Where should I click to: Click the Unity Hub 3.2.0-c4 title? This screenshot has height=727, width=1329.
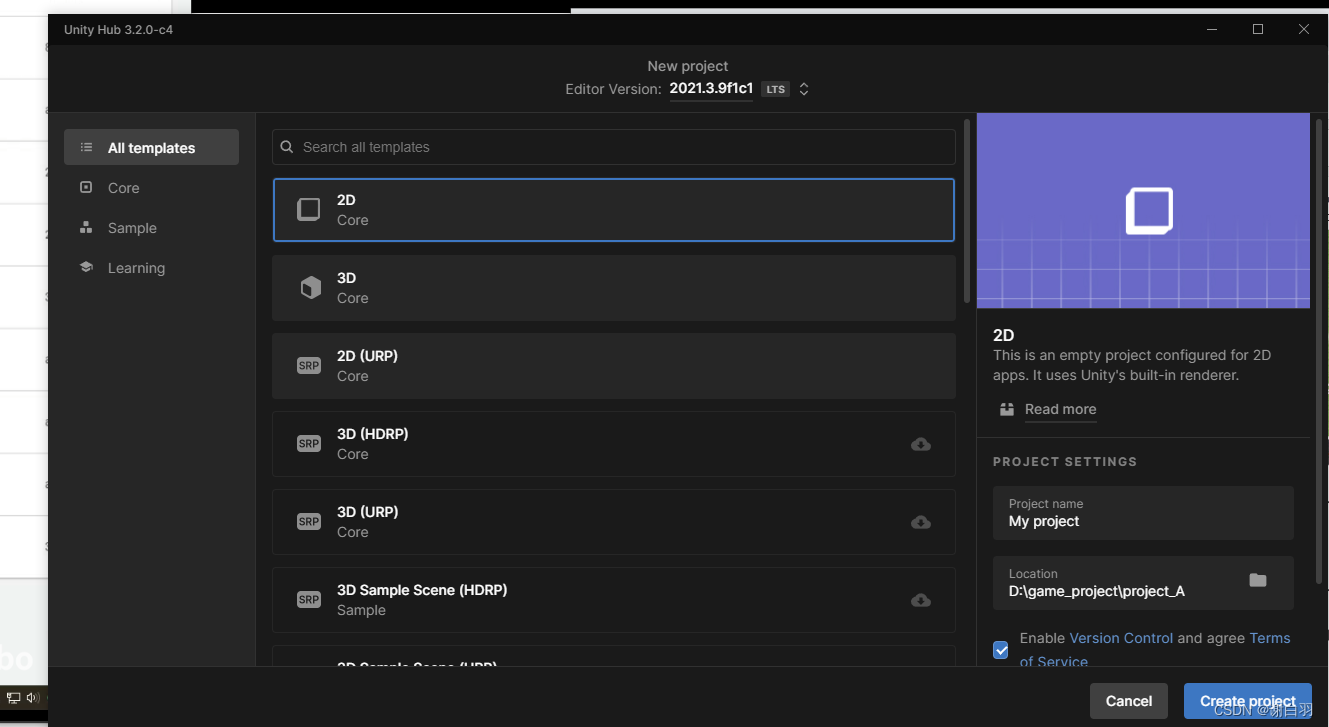click(x=118, y=30)
